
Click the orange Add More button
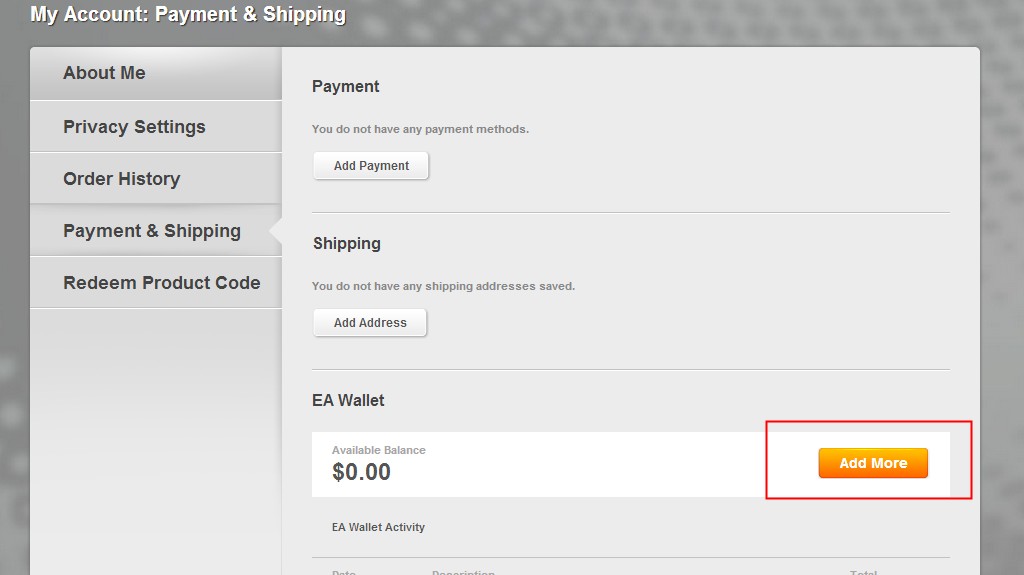tap(873, 463)
